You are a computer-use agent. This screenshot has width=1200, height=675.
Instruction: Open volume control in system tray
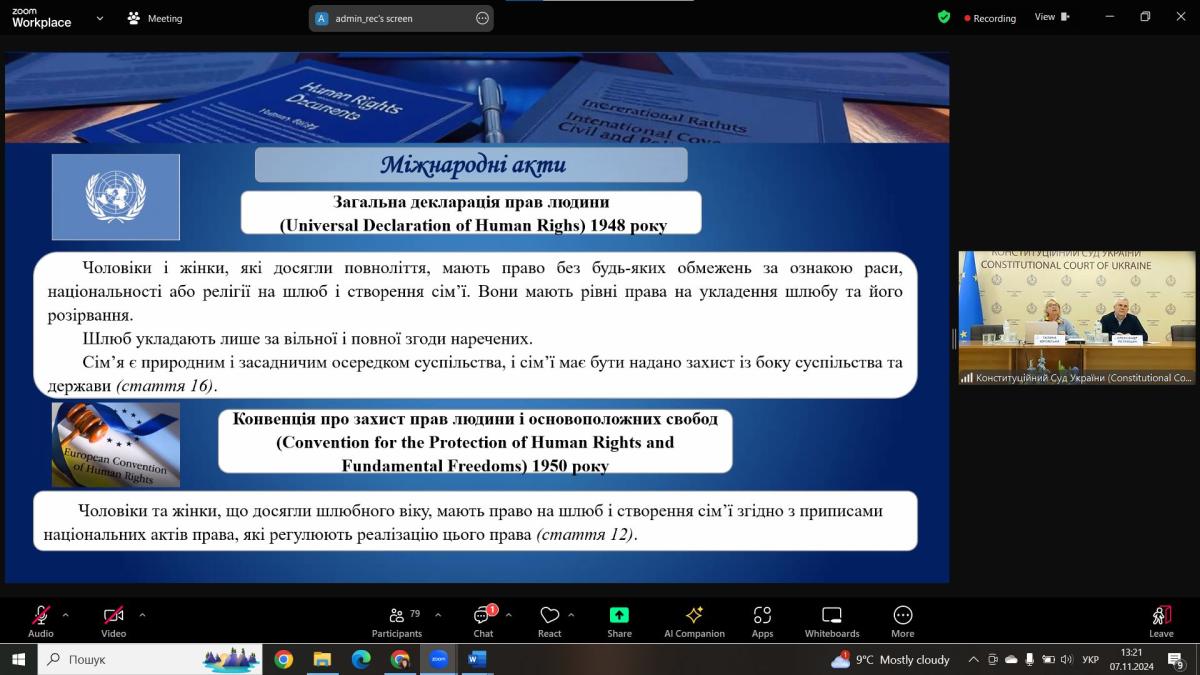point(1067,660)
